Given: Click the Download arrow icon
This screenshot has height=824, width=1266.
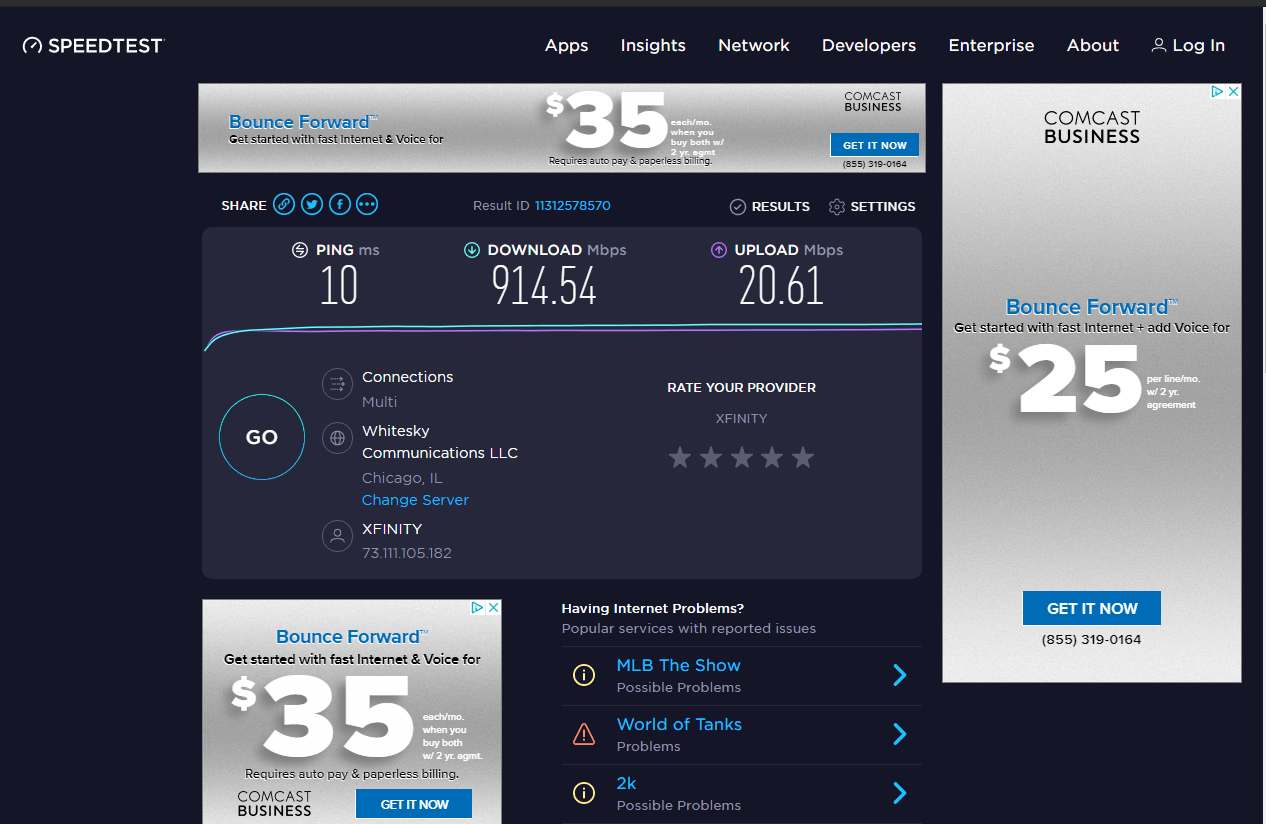Looking at the screenshot, I should point(472,250).
